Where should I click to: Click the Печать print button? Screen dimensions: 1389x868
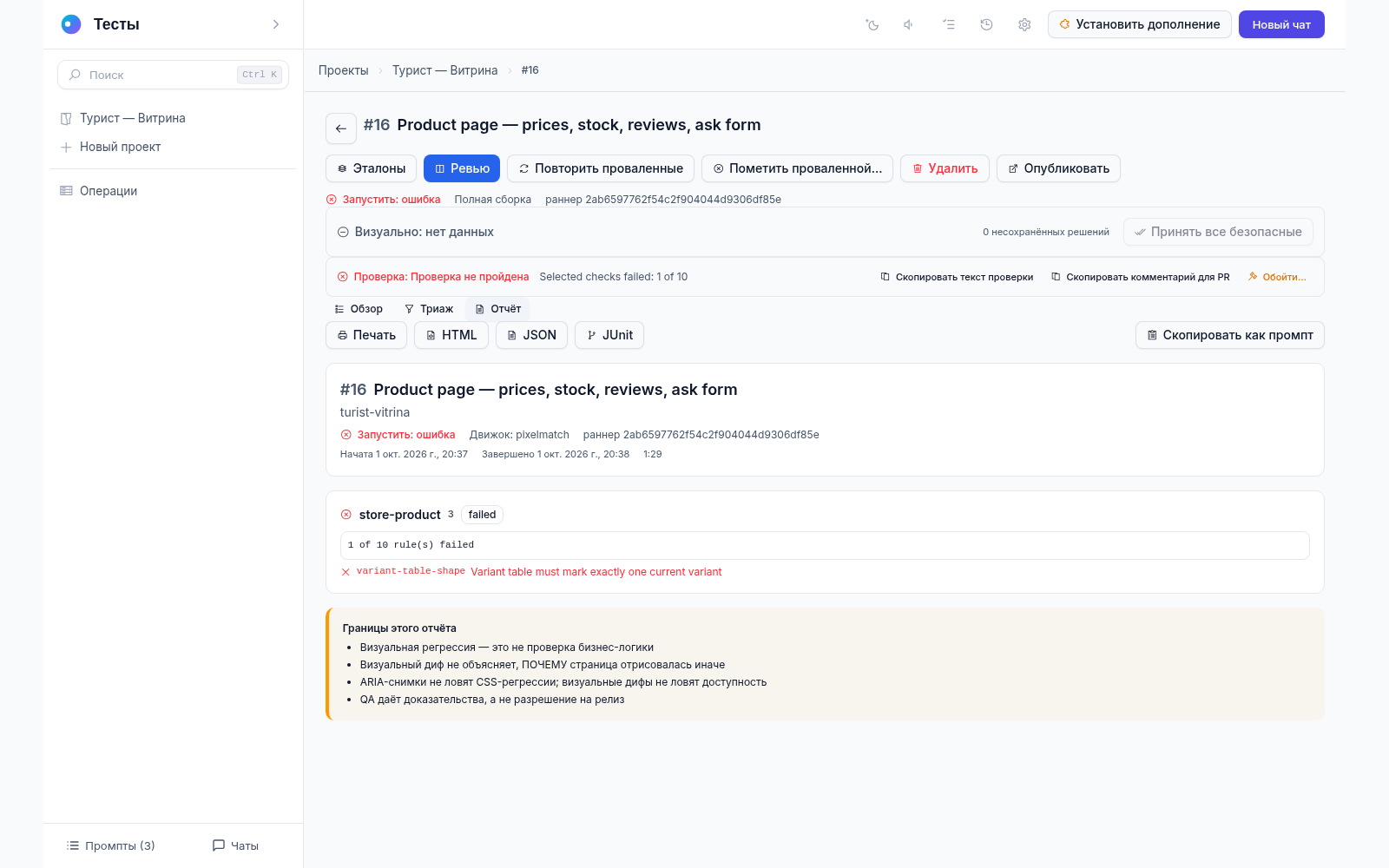pyautogui.click(x=366, y=335)
